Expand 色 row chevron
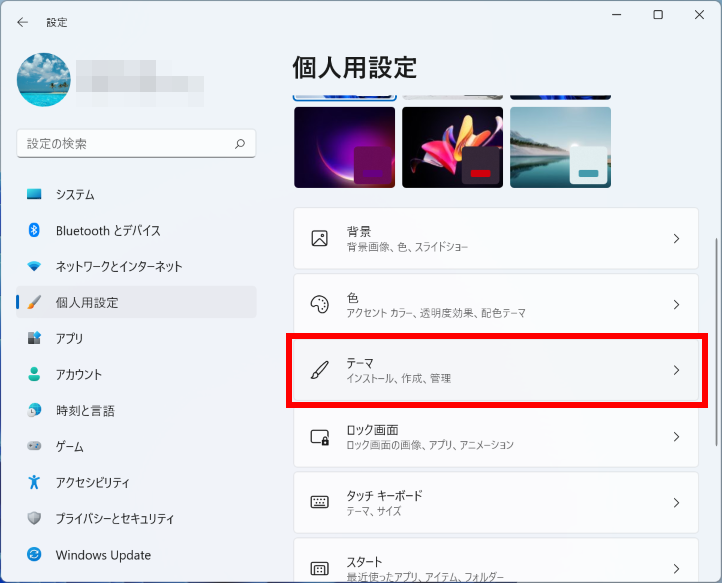 tap(676, 304)
